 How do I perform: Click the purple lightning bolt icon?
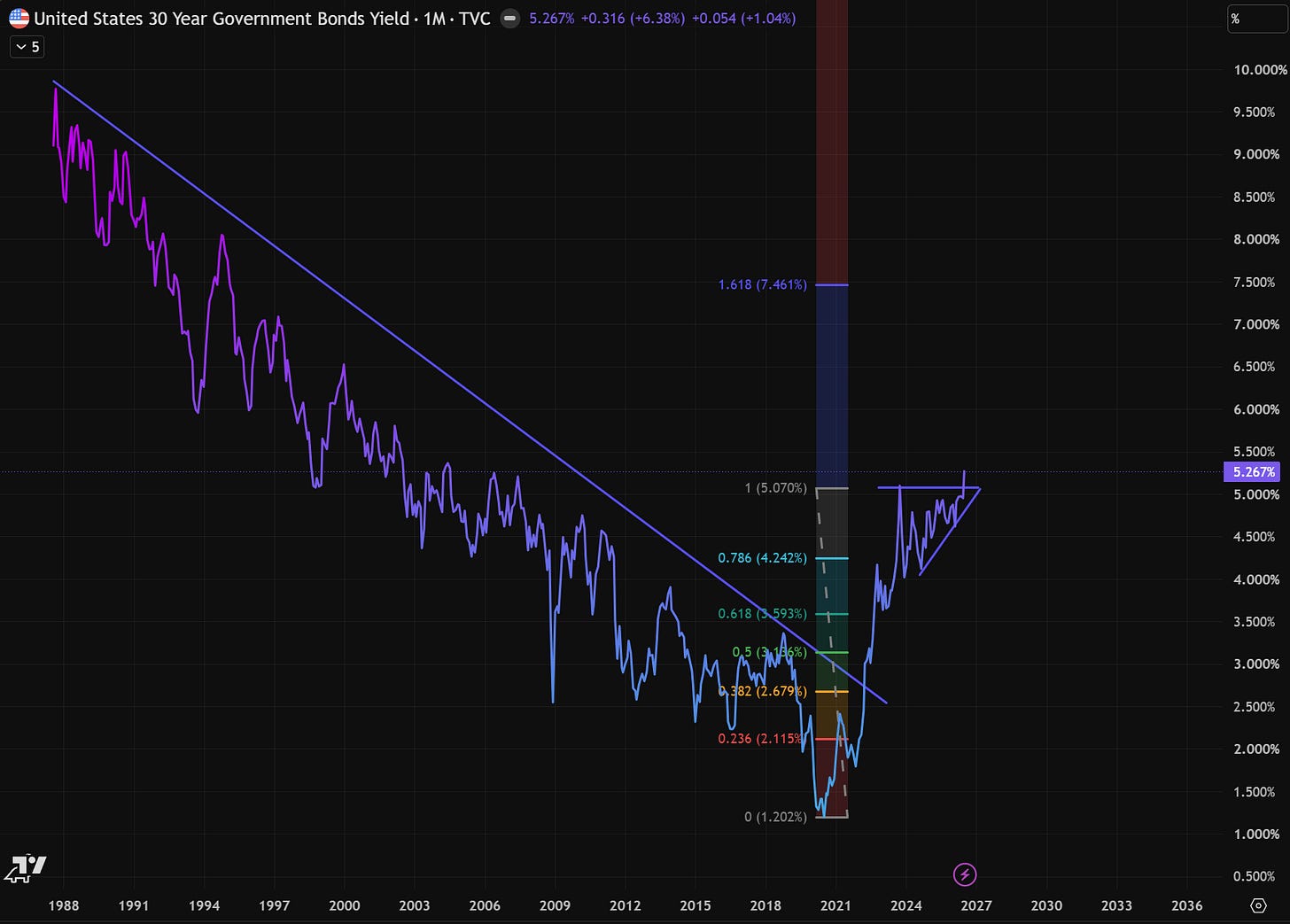click(965, 875)
